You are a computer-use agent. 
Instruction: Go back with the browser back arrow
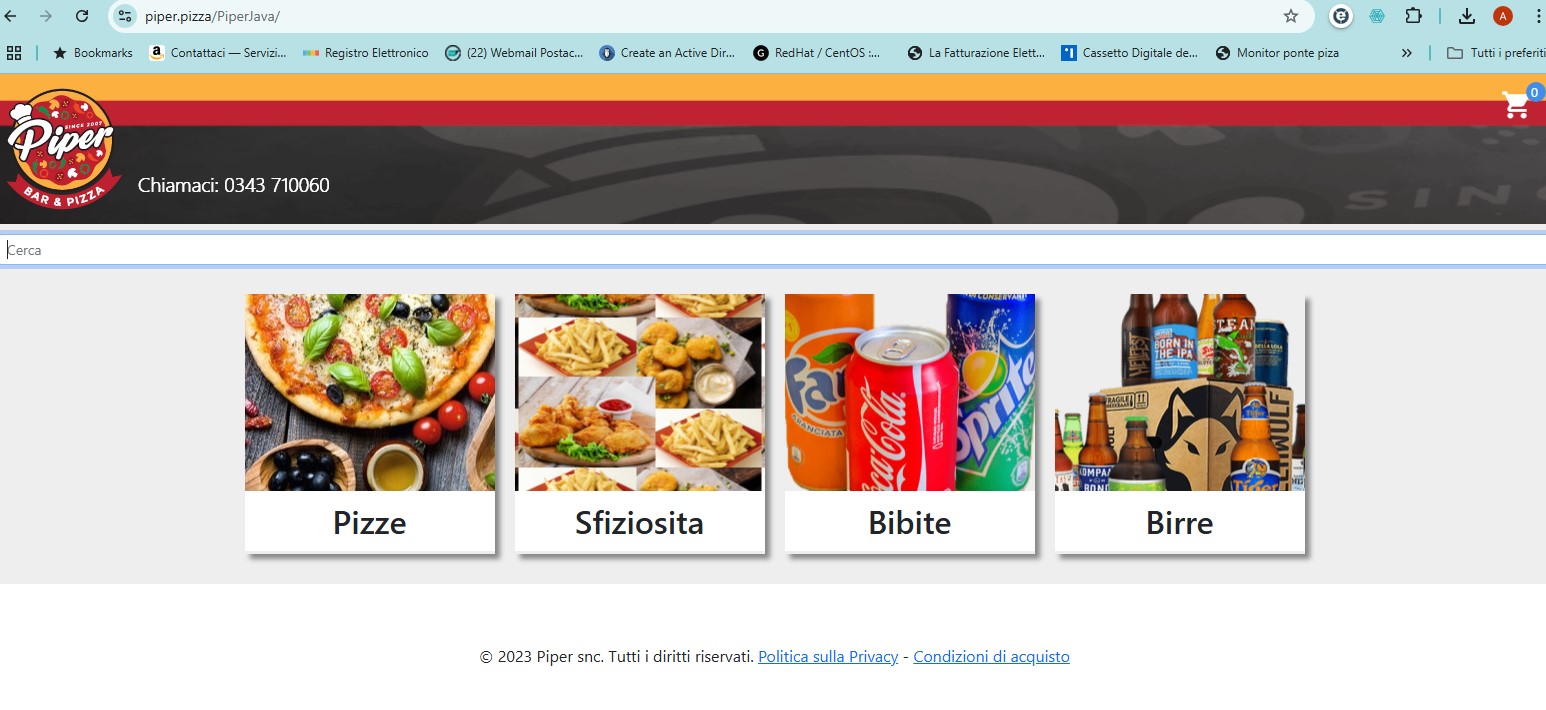[11, 16]
